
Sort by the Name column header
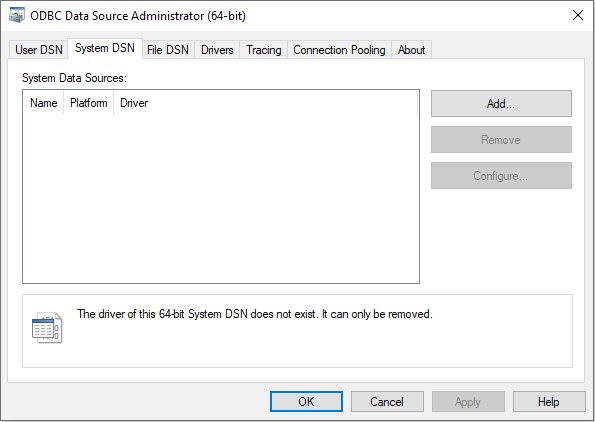click(x=44, y=103)
